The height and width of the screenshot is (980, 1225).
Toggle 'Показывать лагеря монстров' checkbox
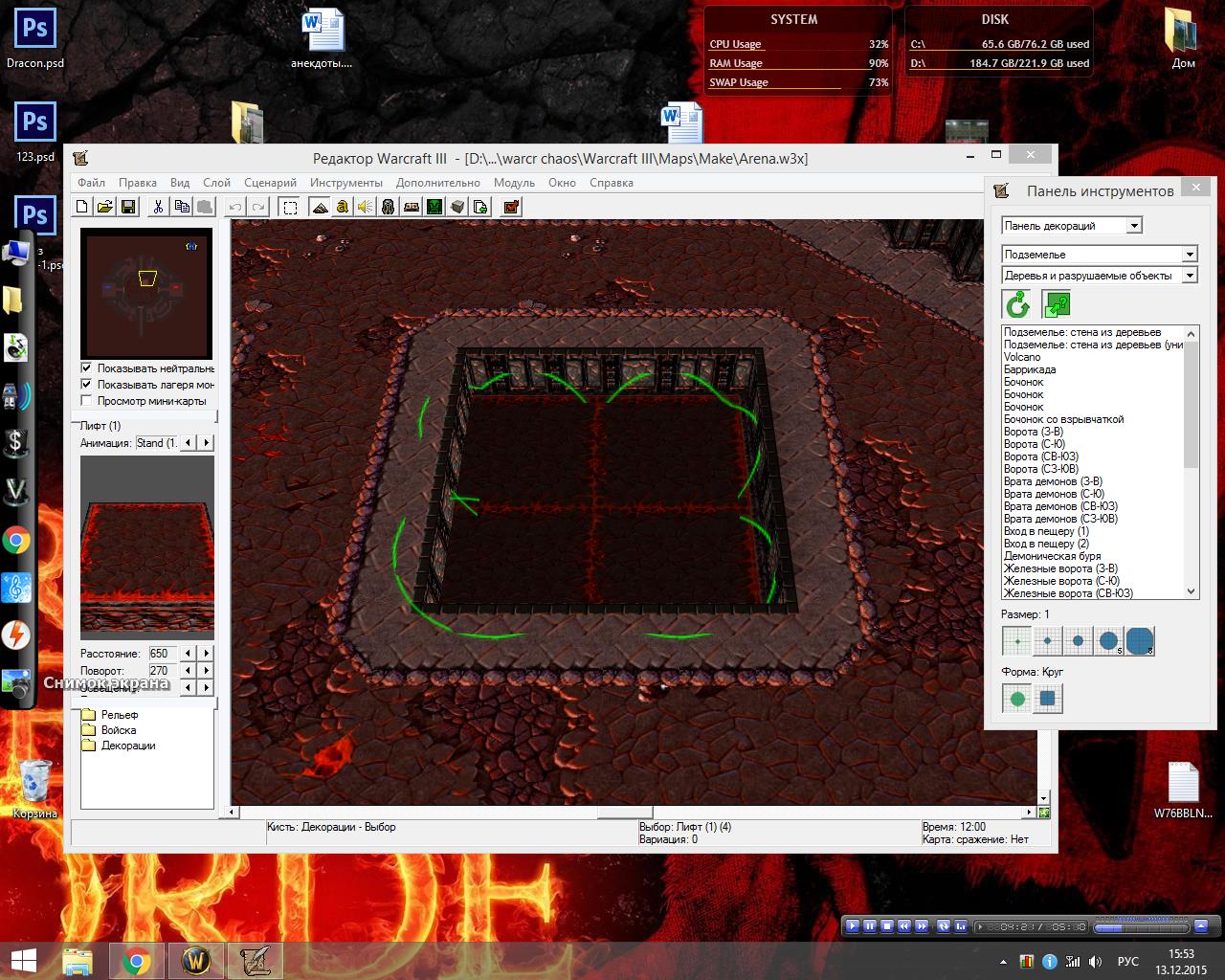pyautogui.click(x=87, y=385)
